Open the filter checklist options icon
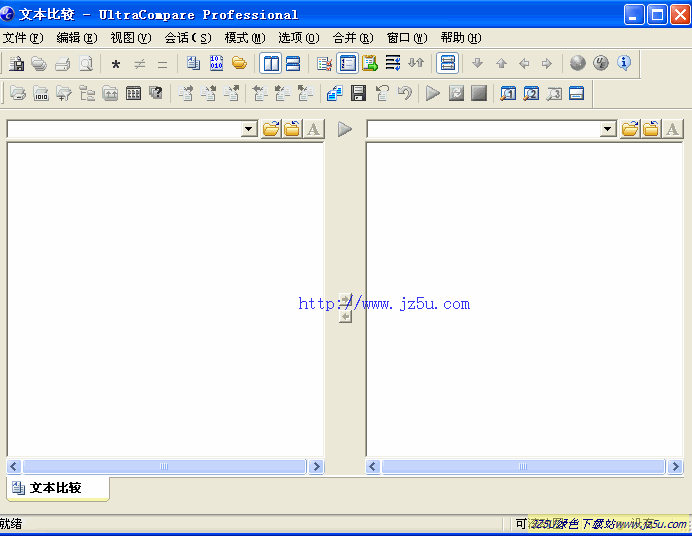The height and width of the screenshot is (536, 692). point(324,64)
